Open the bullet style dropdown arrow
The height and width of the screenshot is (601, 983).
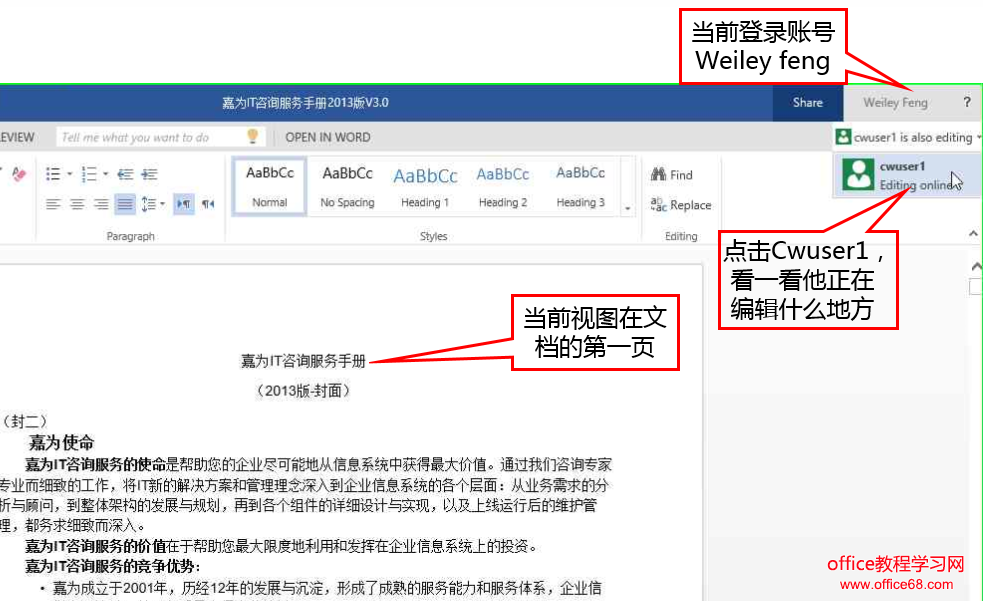70,174
